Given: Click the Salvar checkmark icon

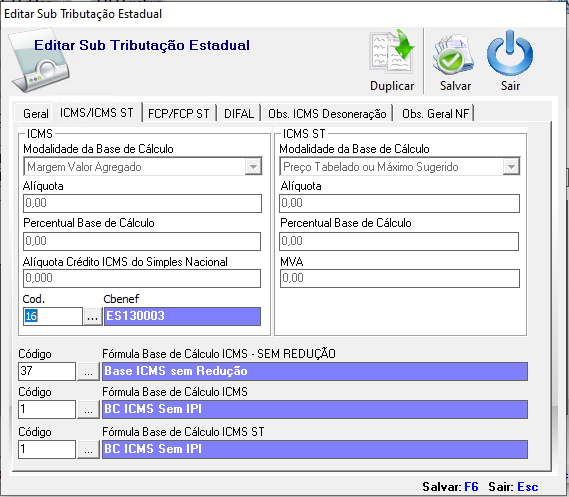Looking at the screenshot, I should (x=453, y=54).
